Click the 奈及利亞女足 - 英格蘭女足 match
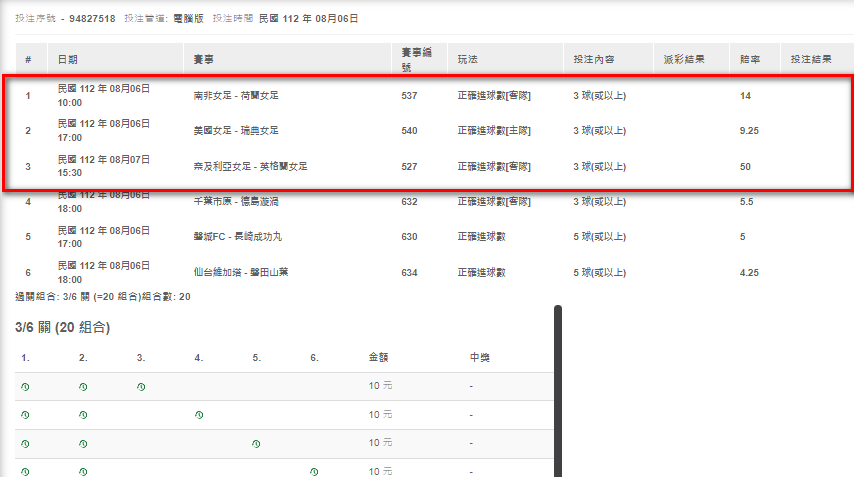 tap(250, 166)
